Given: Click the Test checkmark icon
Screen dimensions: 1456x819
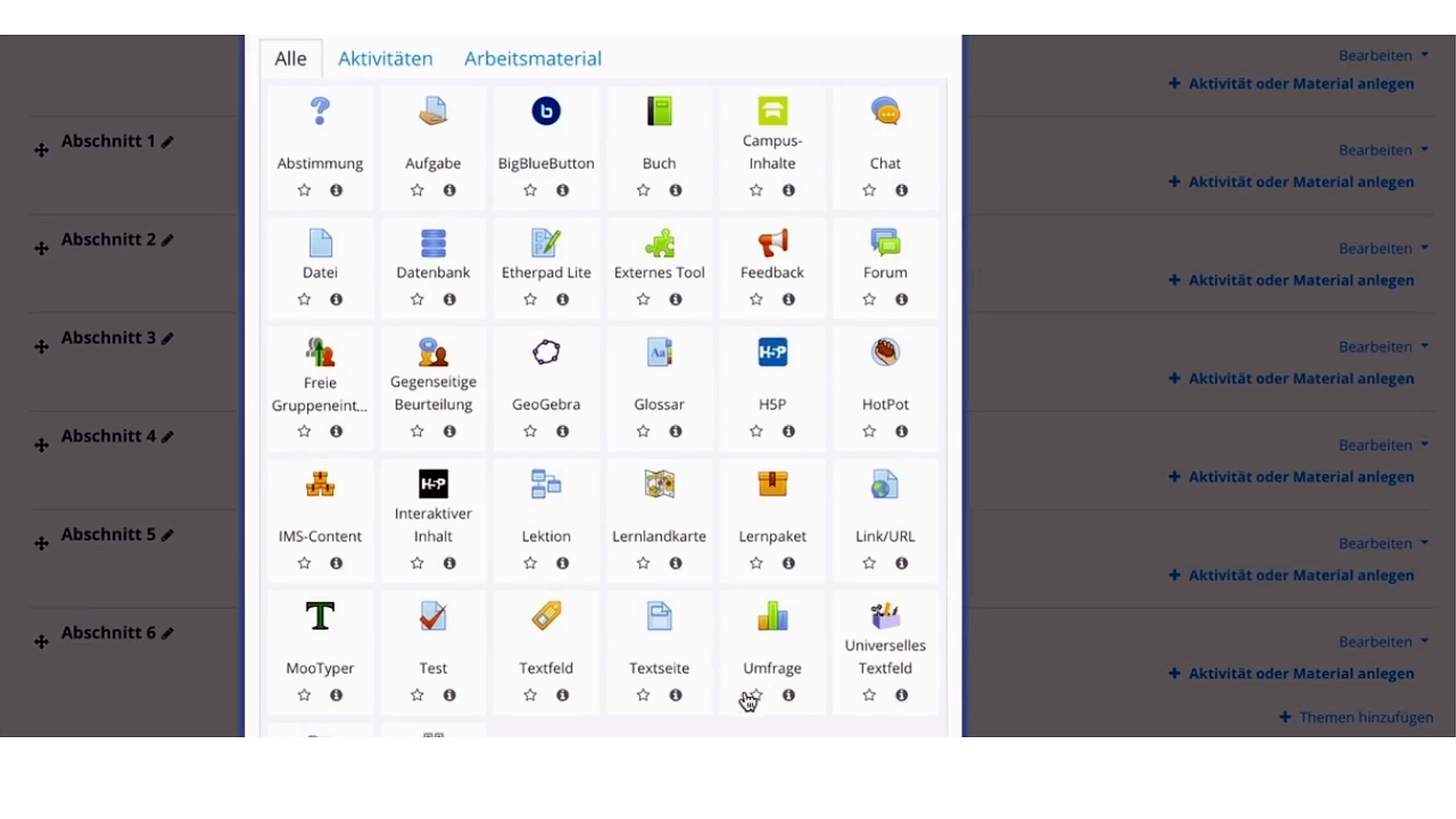Looking at the screenshot, I should 433,617.
